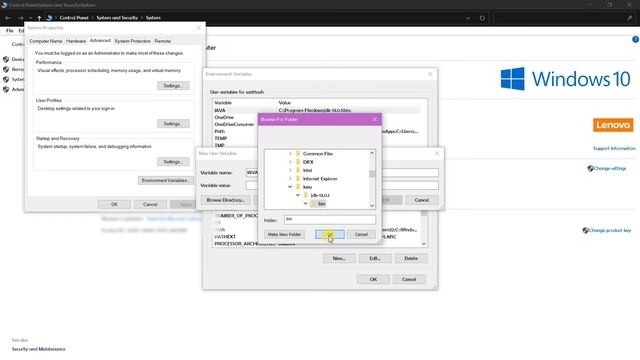Screen dimensions: 640x360
Task: Click Cancel in System Properties
Action: click(x=150, y=204)
